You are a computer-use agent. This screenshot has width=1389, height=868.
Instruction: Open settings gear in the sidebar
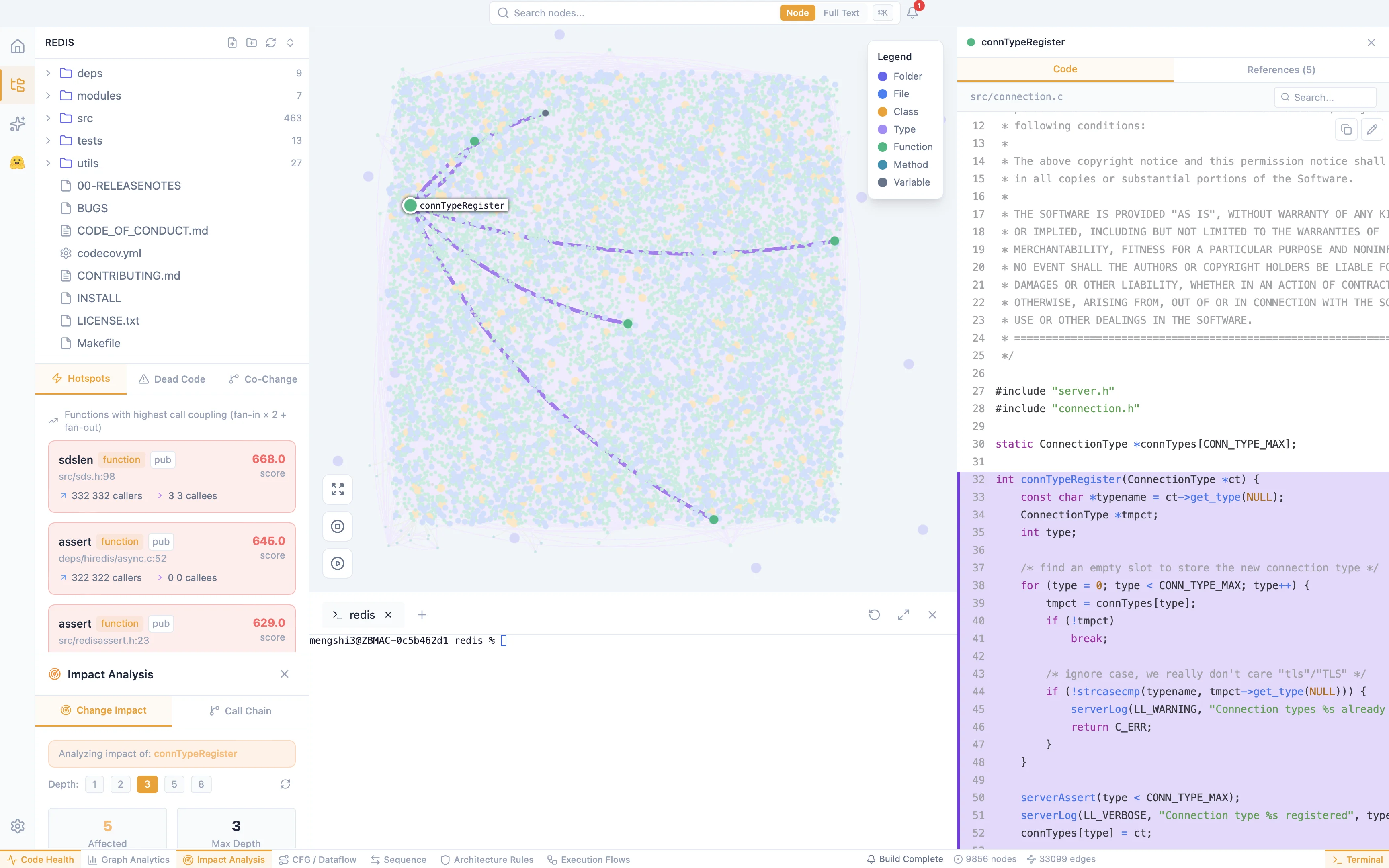tap(17, 825)
